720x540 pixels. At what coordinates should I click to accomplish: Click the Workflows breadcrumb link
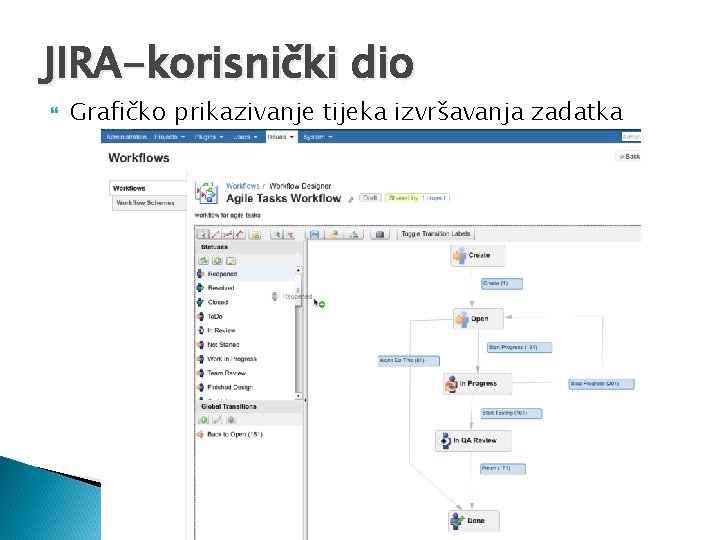(242, 186)
